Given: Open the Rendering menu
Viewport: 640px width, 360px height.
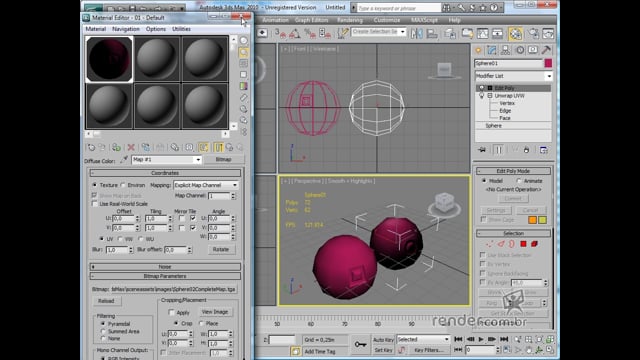Looking at the screenshot, I should 350,20.
